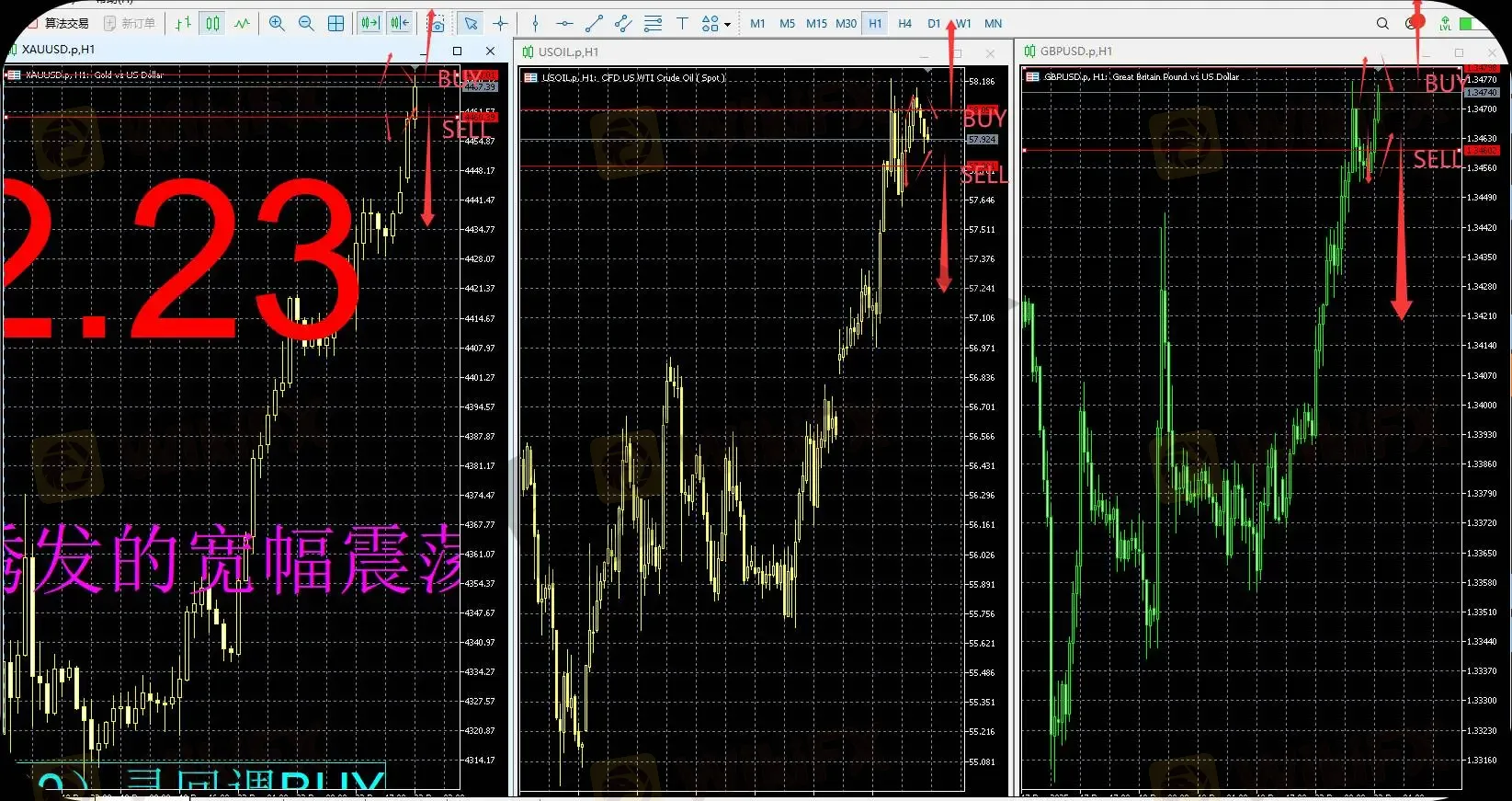Image resolution: width=1512 pixels, height=801 pixels.
Task: Select the Crosshair tool
Action: coord(500,24)
